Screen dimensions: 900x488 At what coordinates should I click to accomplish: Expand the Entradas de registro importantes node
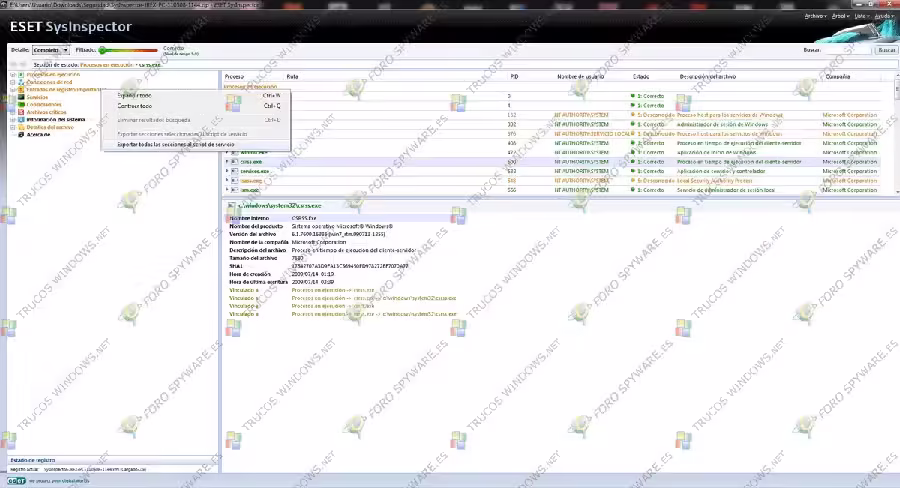coord(13,90)
